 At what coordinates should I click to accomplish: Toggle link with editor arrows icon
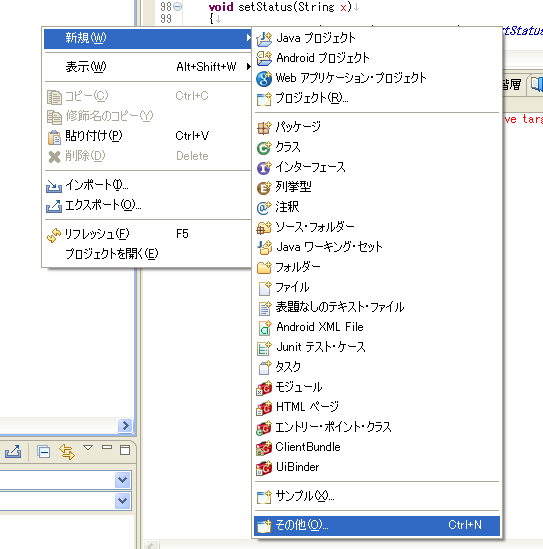point(67,452)
